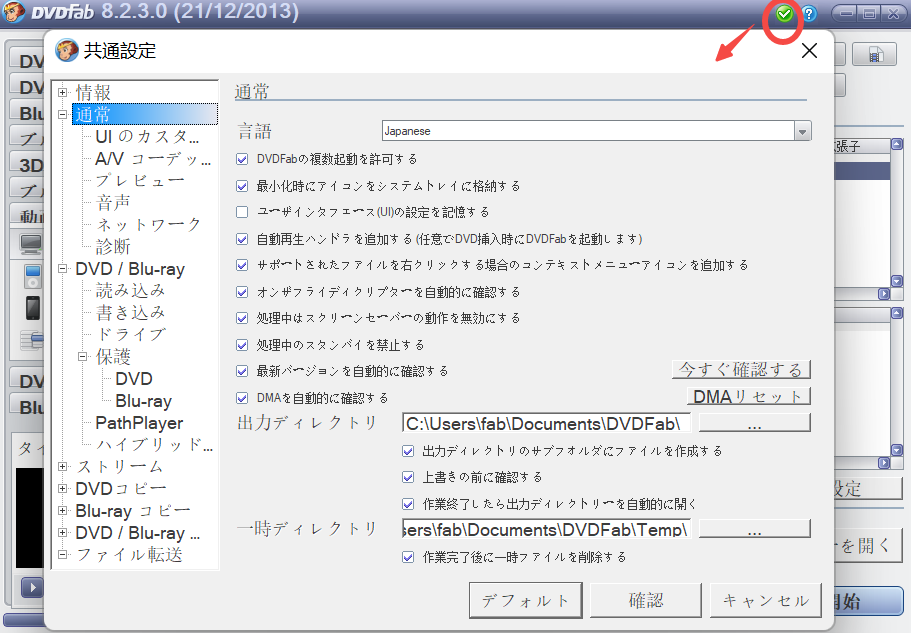This screenshot has width=911, height=633.
Task: Click the circled green update checkmark icon
Action: (784, 13)
